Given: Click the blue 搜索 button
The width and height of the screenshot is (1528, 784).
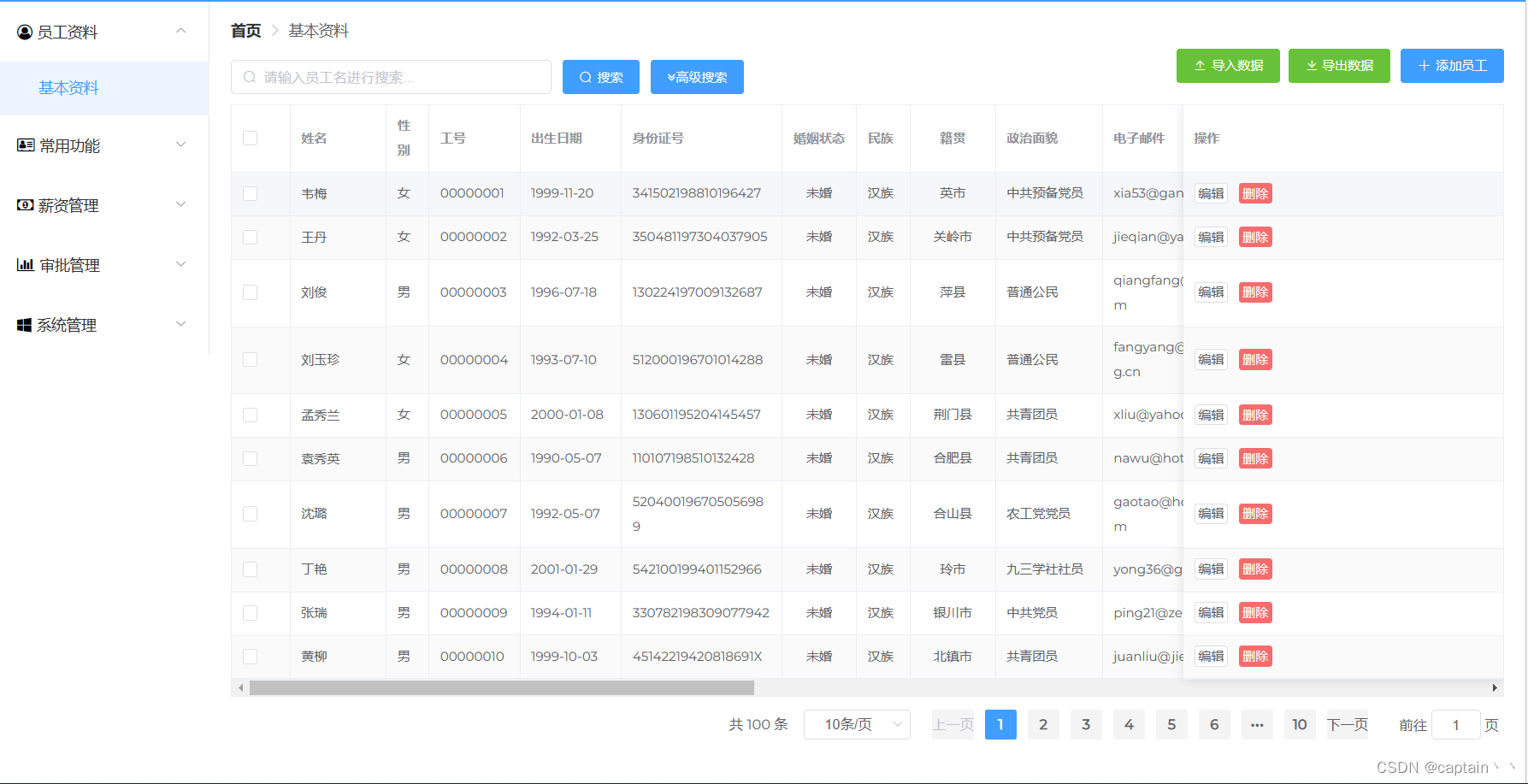Looking at the screenshot, I should [x=601, y=77].
